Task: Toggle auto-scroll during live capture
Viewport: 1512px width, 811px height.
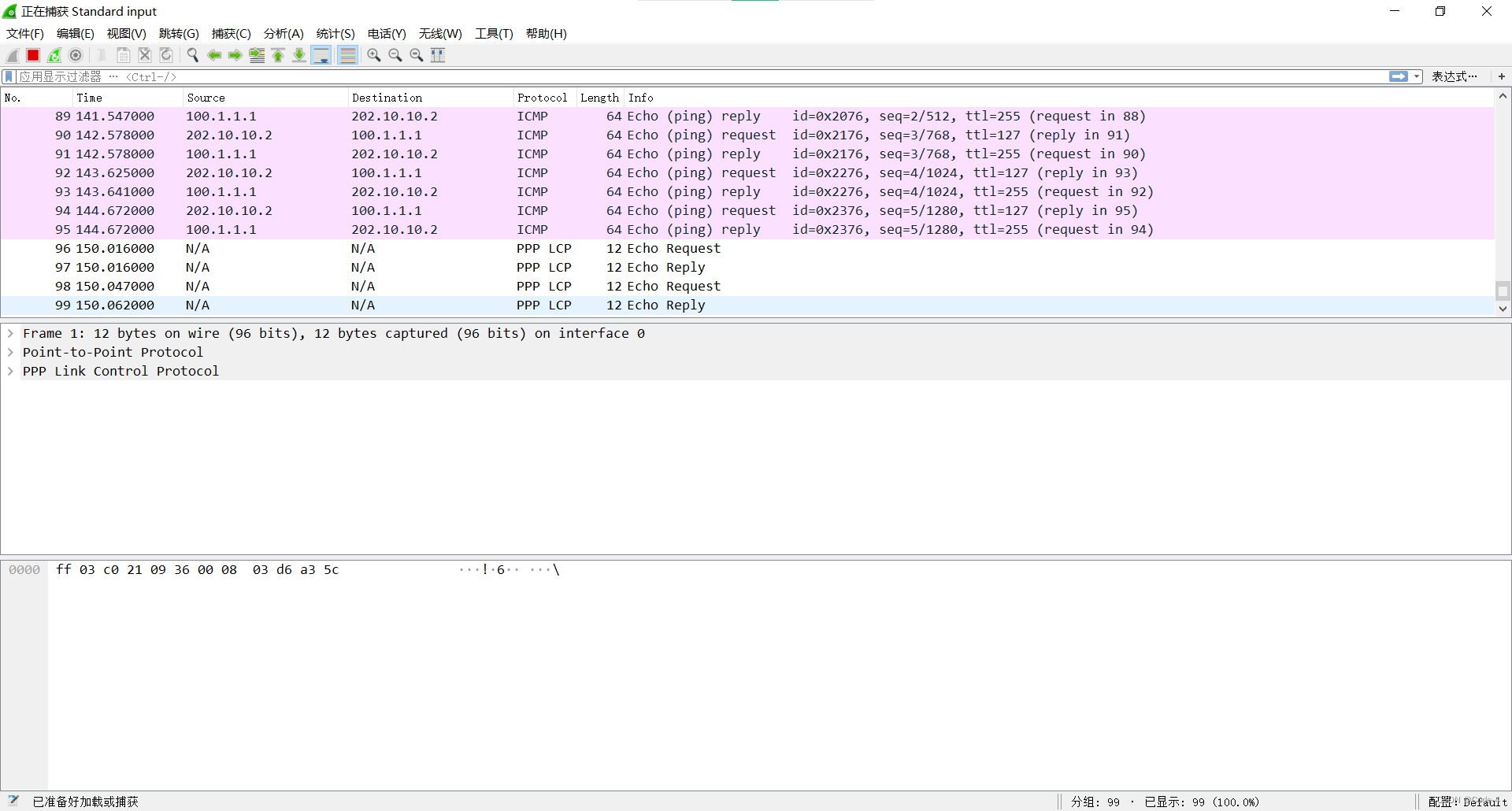Action: [x=321, y=55]
